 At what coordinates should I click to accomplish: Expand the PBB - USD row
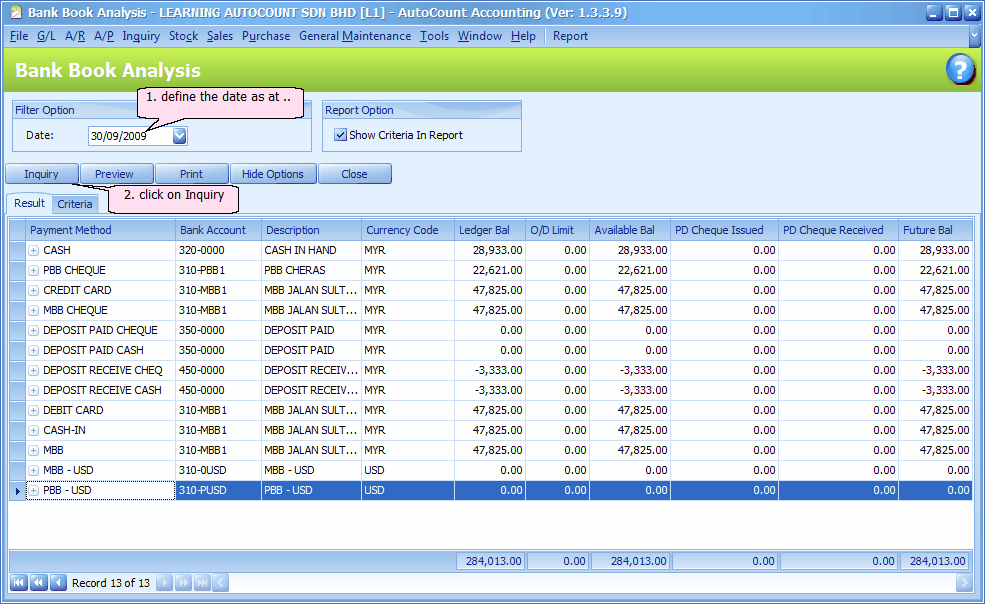pos(34,490)
